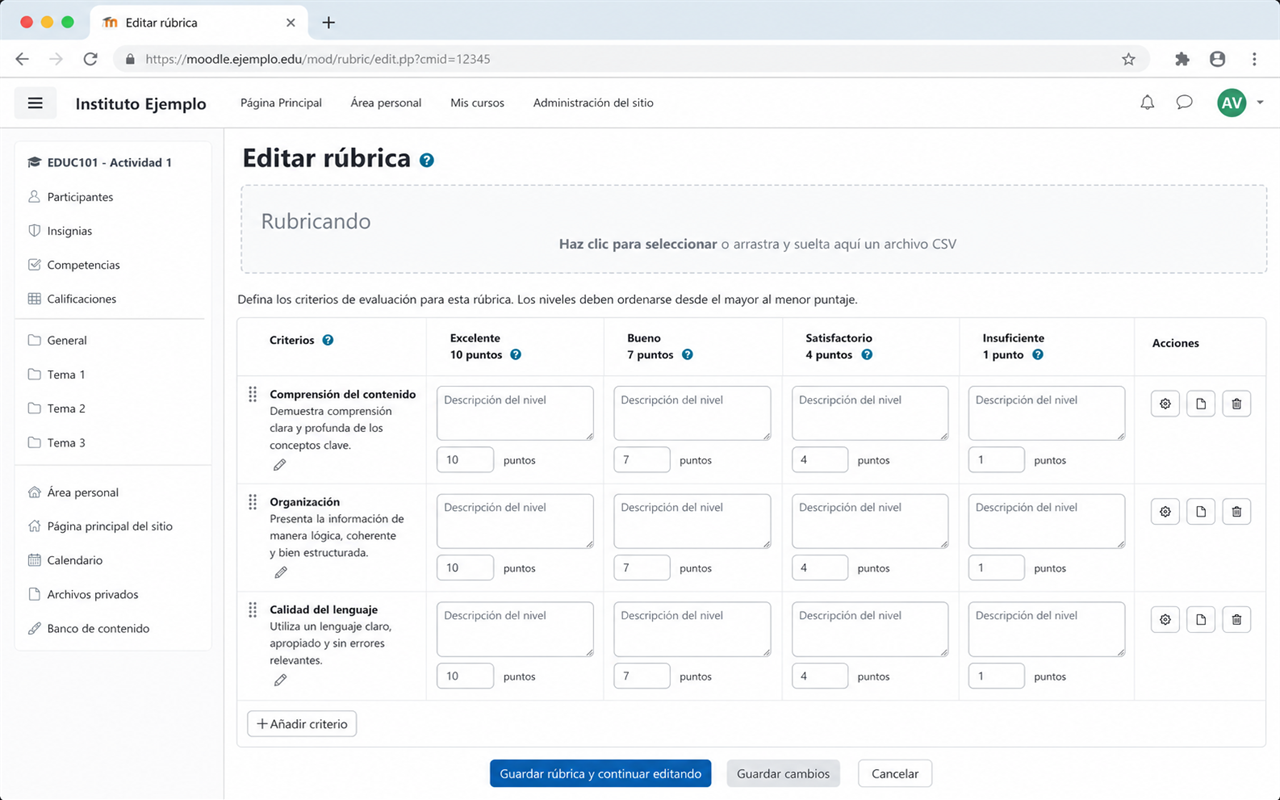
Task: Open the browser profile icon
Action: pos(1217,59)
